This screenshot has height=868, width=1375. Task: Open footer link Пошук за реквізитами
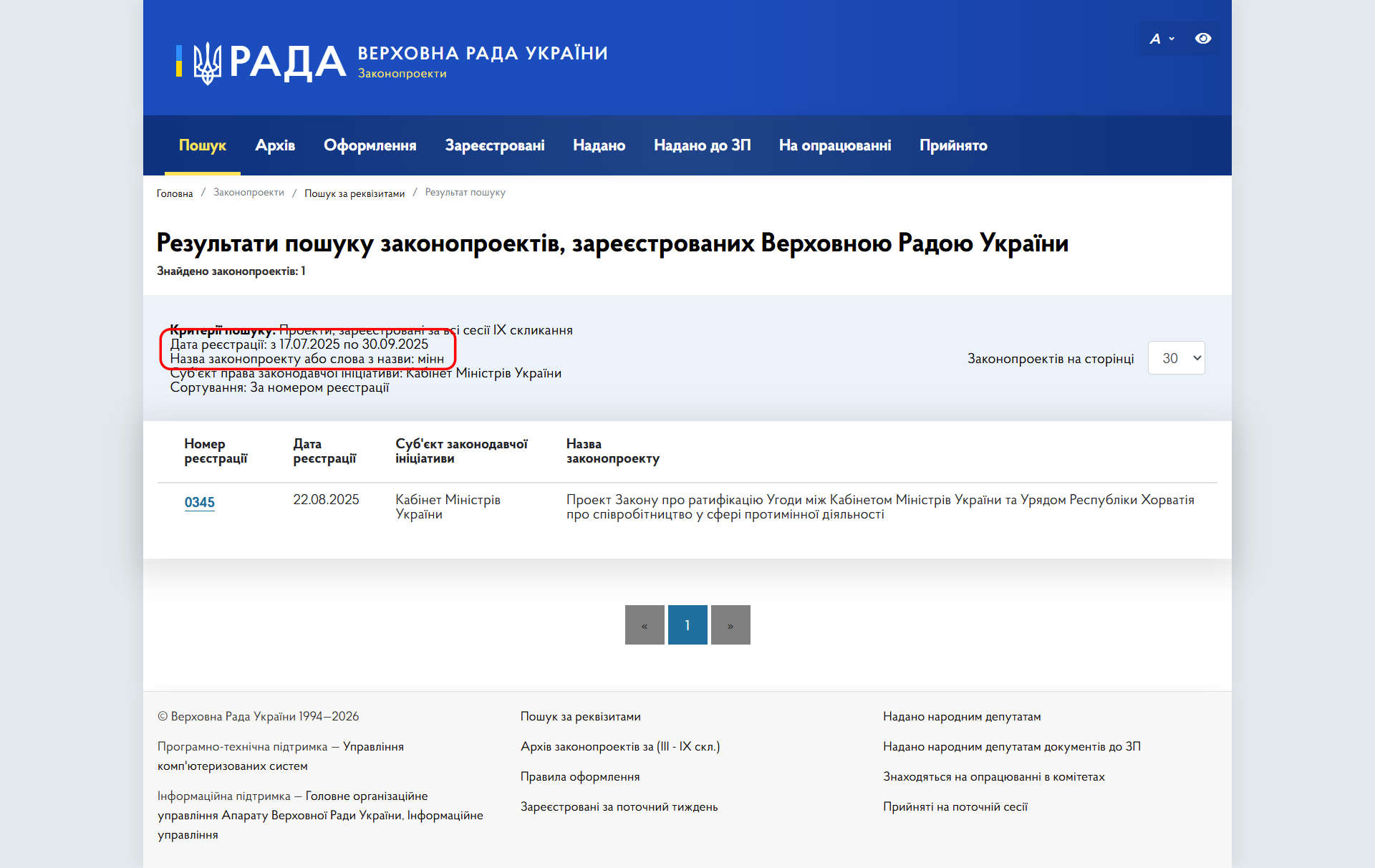pyautogui.click(x=581, y=716)
